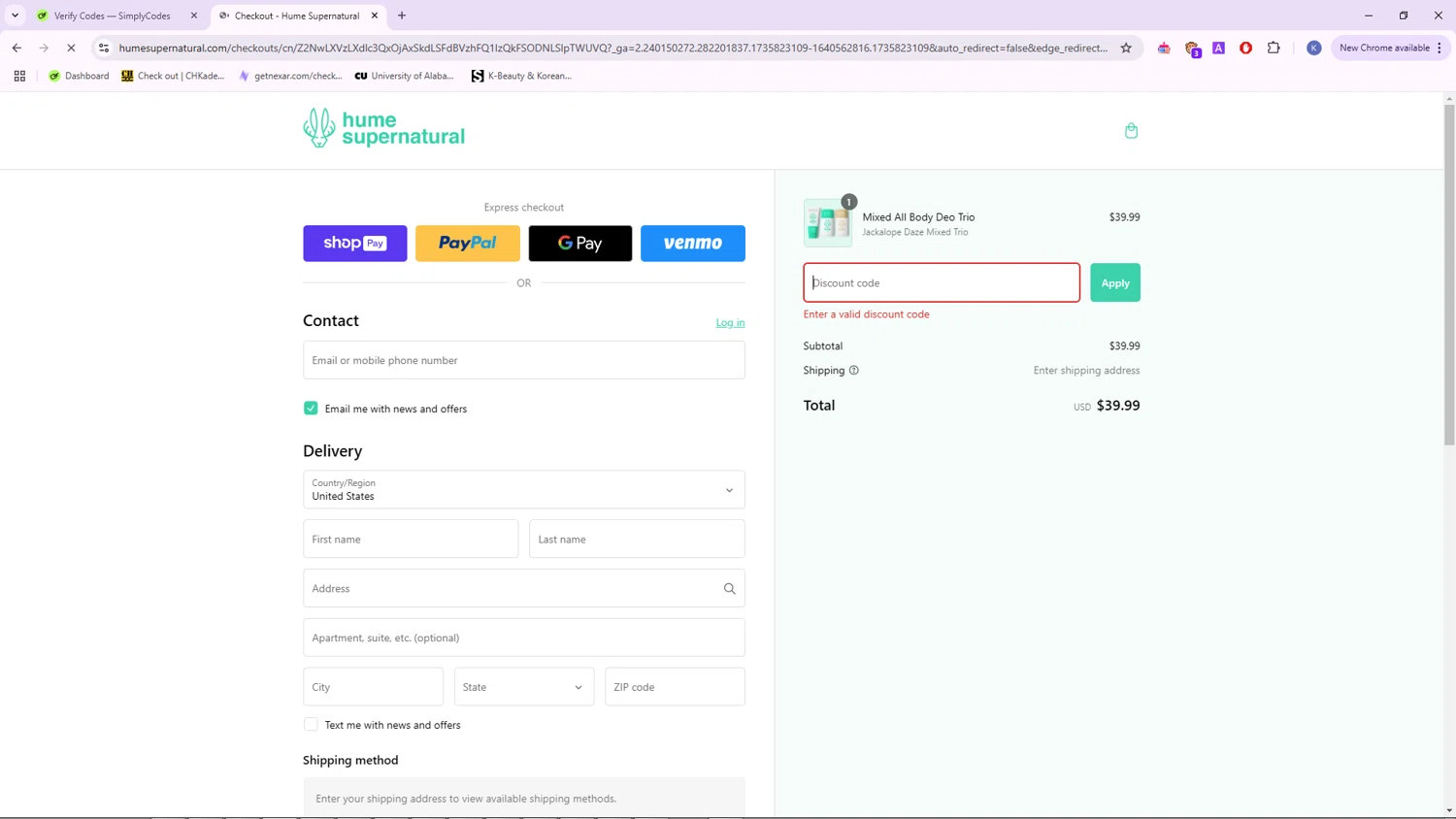Stop page loading with the X button
This screenshot has height=819, width=1456.
tap(71, 48)
